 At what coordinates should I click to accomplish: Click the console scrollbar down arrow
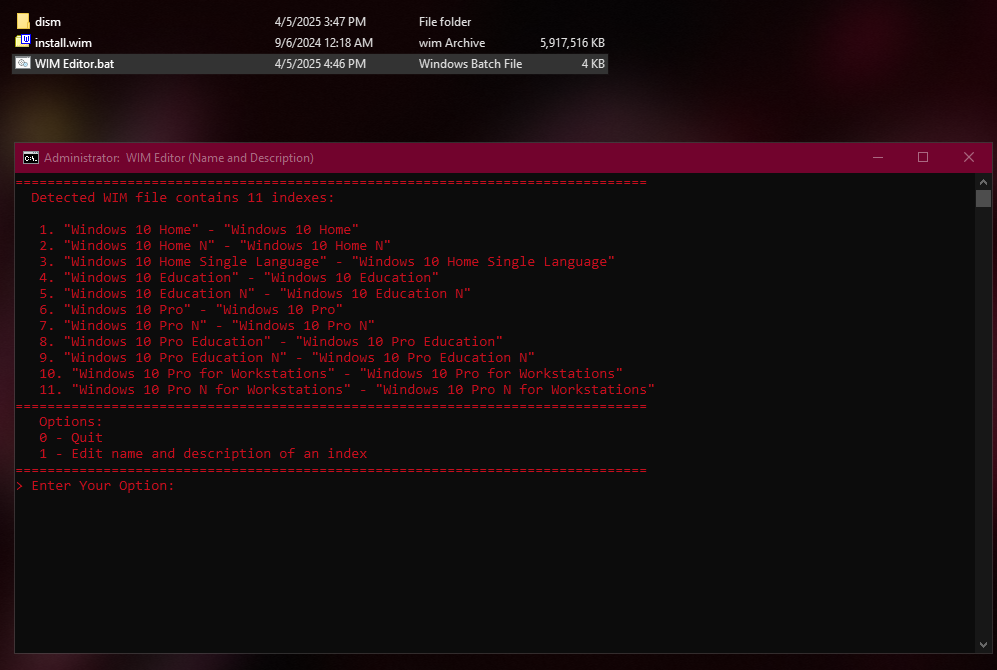[983, 645]
